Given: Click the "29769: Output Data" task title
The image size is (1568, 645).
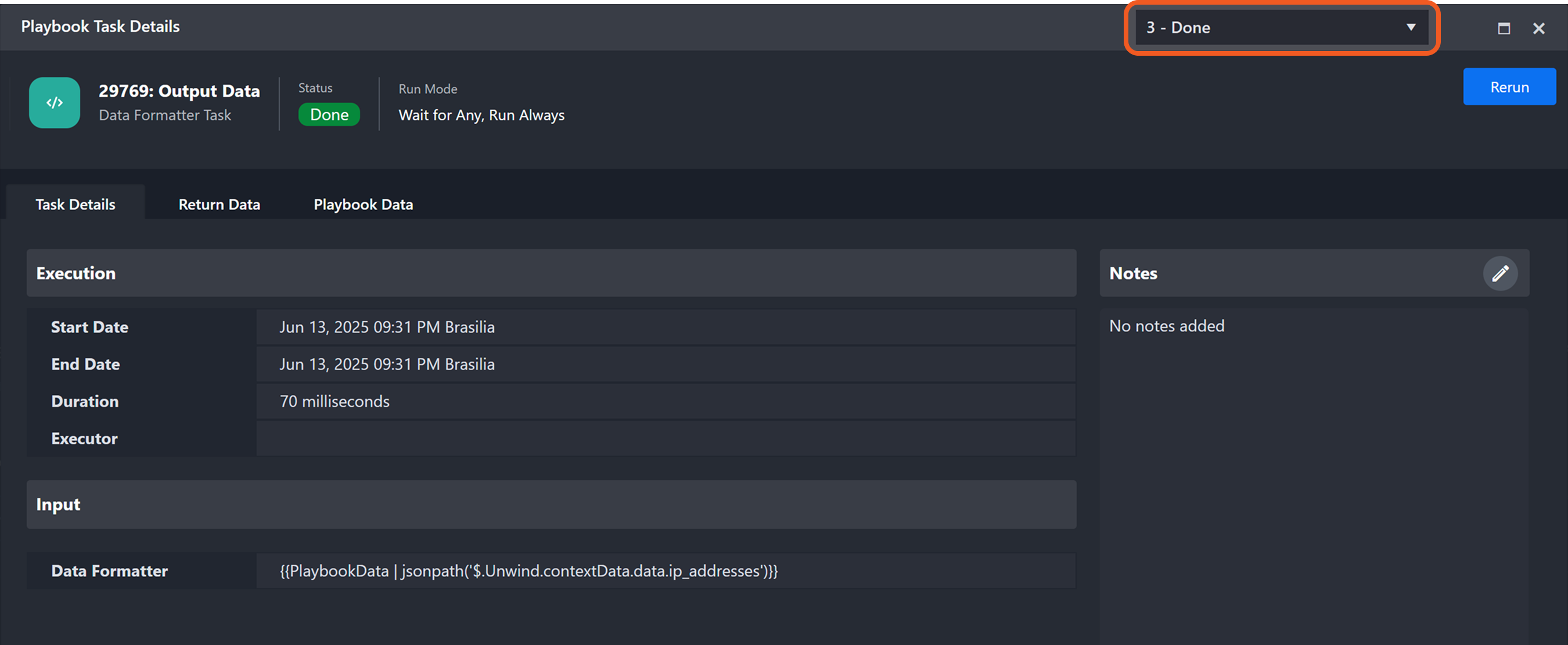Looking at the screenshot, I should 179,91.
